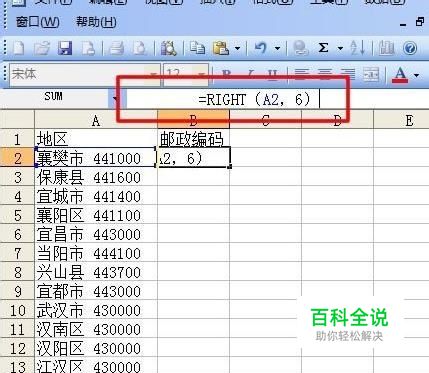
Task: Click the Align Left icon
Action: pyautogui.click(x=302, y=74)
